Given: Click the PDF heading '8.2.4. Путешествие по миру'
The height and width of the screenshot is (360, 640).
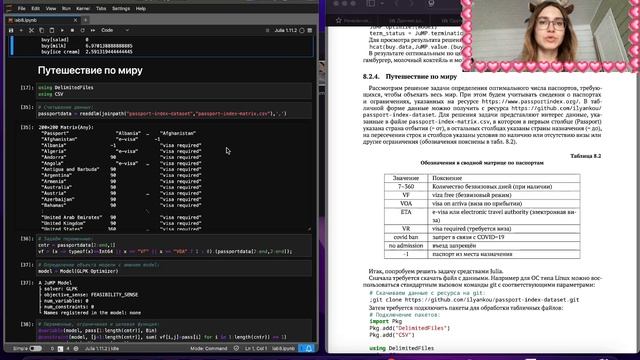Looking at the screenshot, I should [x=410, y=76].
